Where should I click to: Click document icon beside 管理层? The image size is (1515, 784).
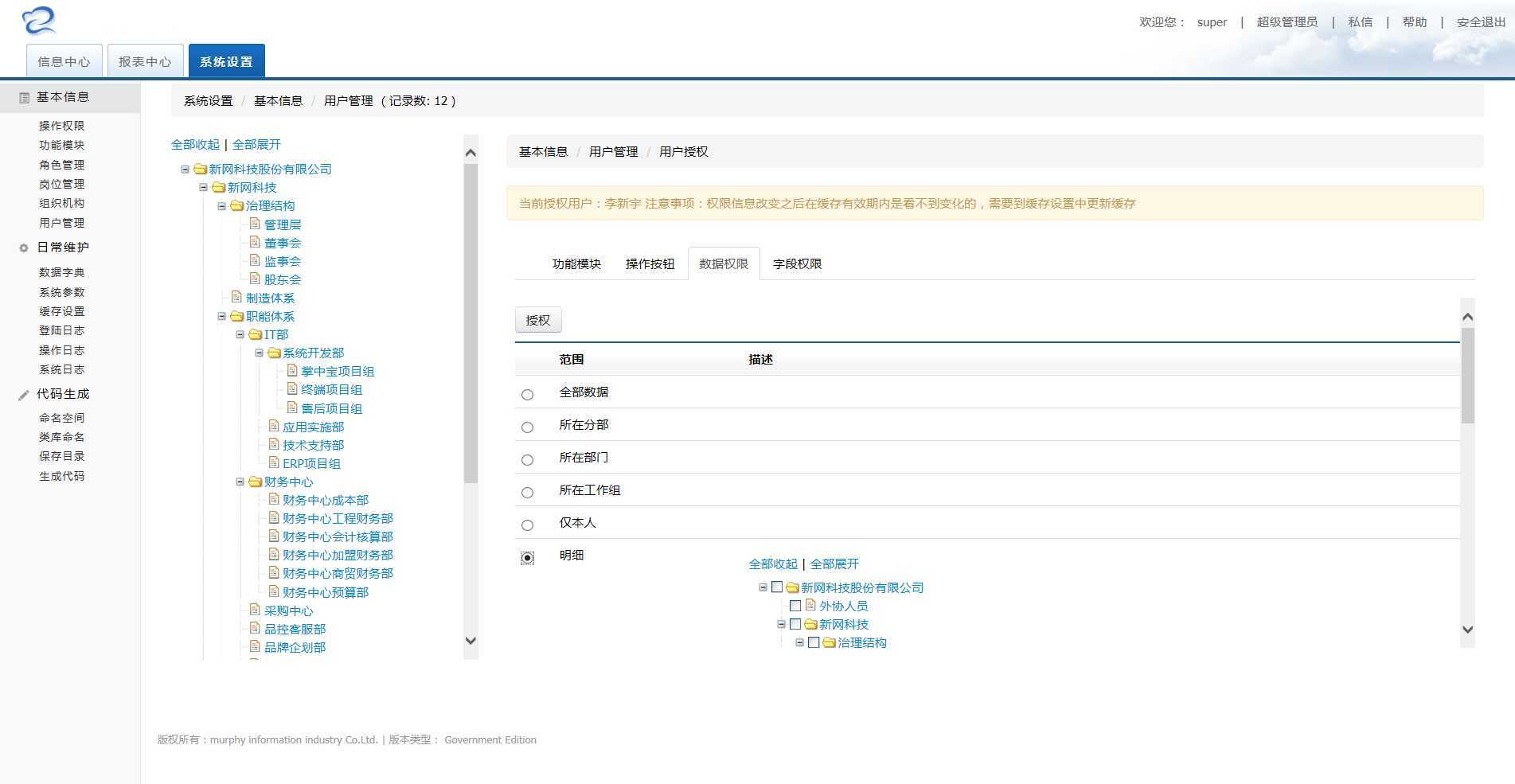point(256,224)
